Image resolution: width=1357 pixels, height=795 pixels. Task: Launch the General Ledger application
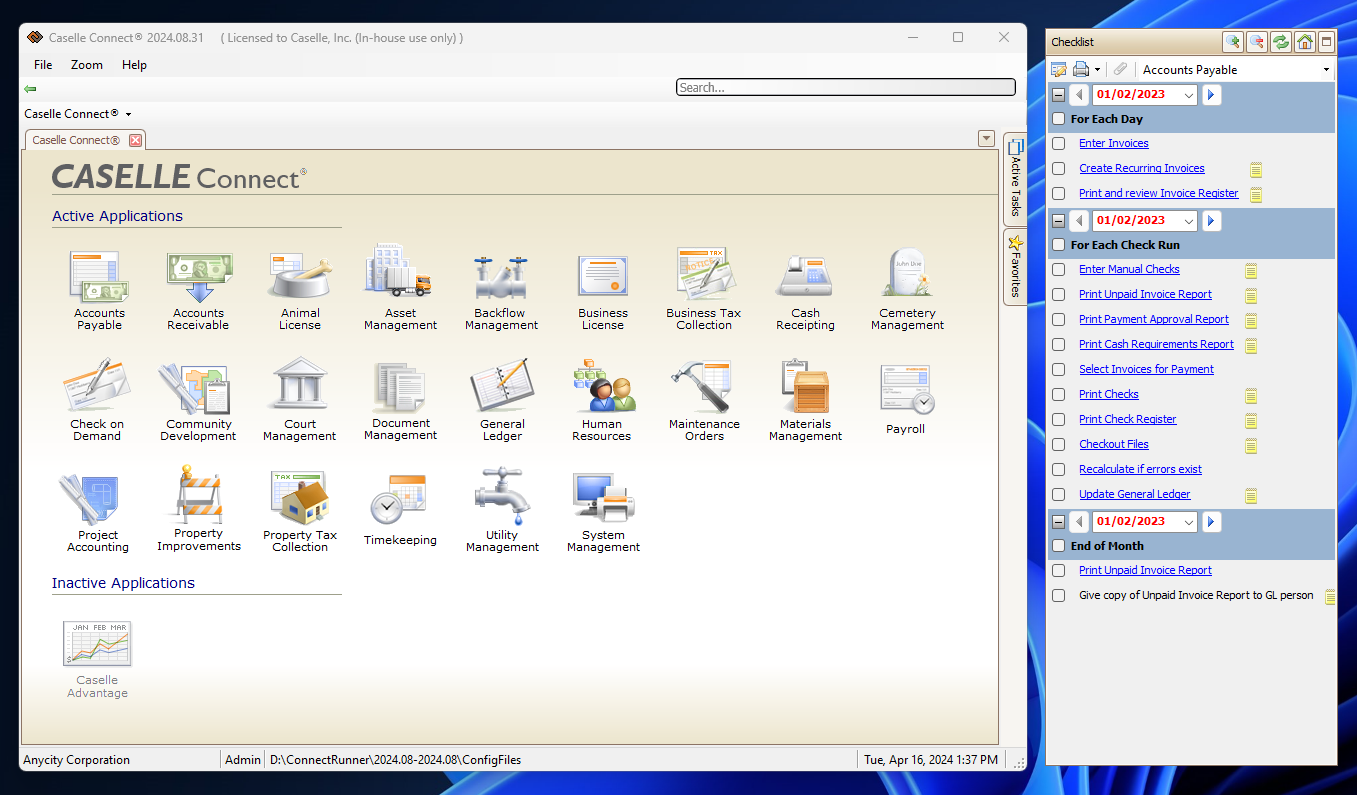(x=502, y=400)
